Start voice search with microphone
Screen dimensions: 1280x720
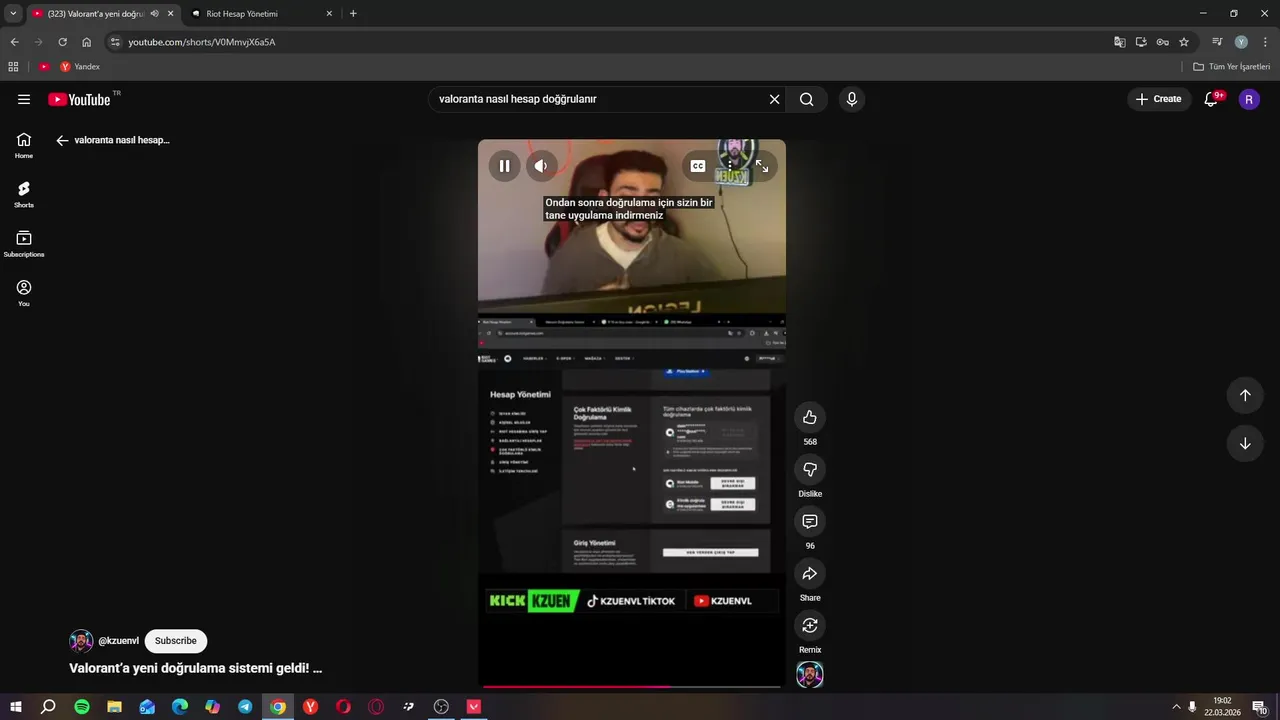tap(852, 99)
